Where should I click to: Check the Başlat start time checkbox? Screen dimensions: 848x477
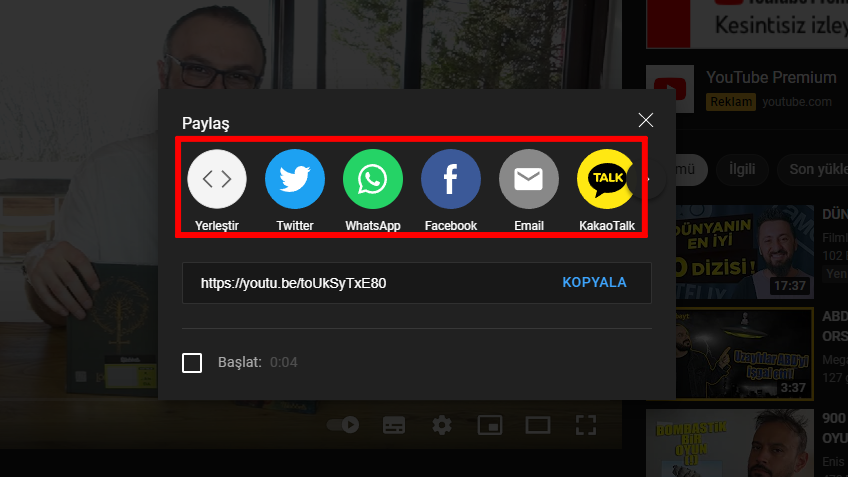[192, 362]
